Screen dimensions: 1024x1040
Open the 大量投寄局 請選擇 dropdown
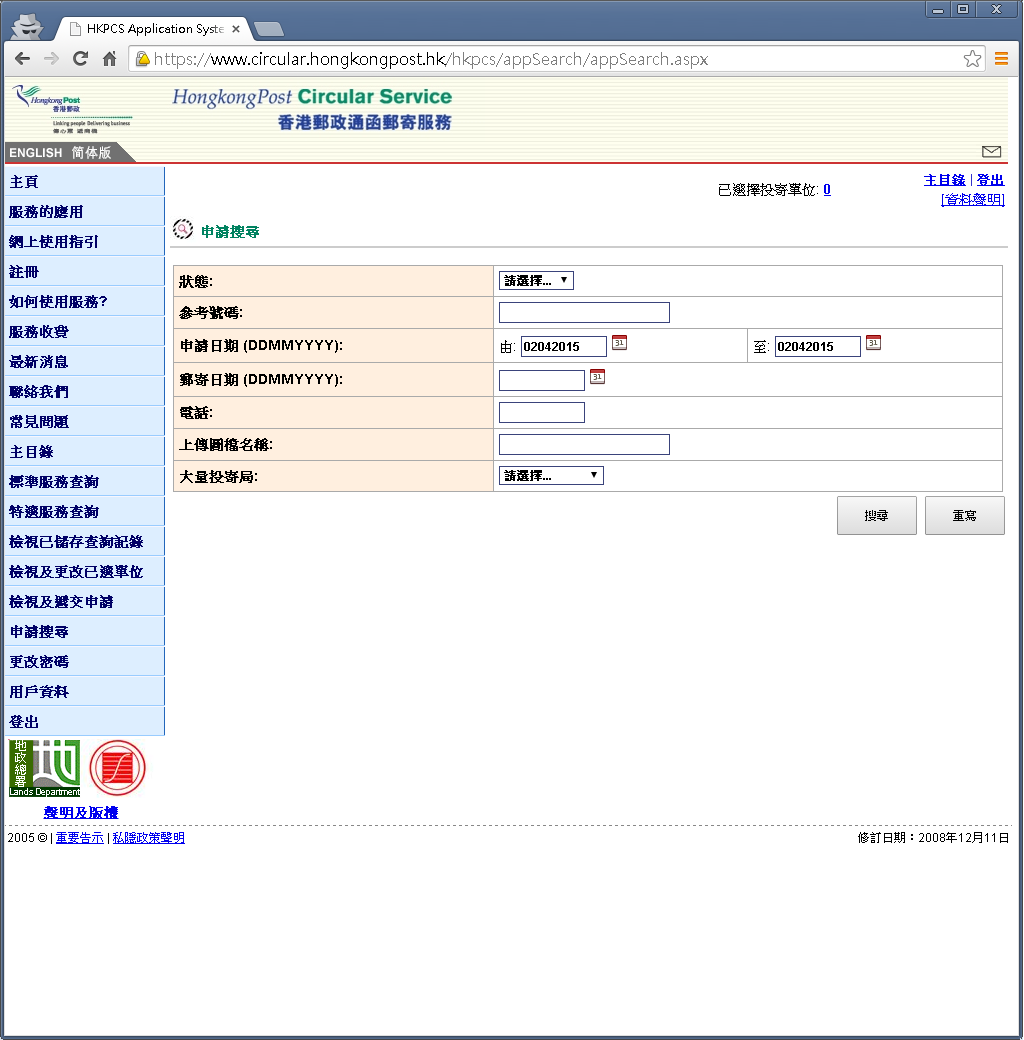[x=551, y=475]
